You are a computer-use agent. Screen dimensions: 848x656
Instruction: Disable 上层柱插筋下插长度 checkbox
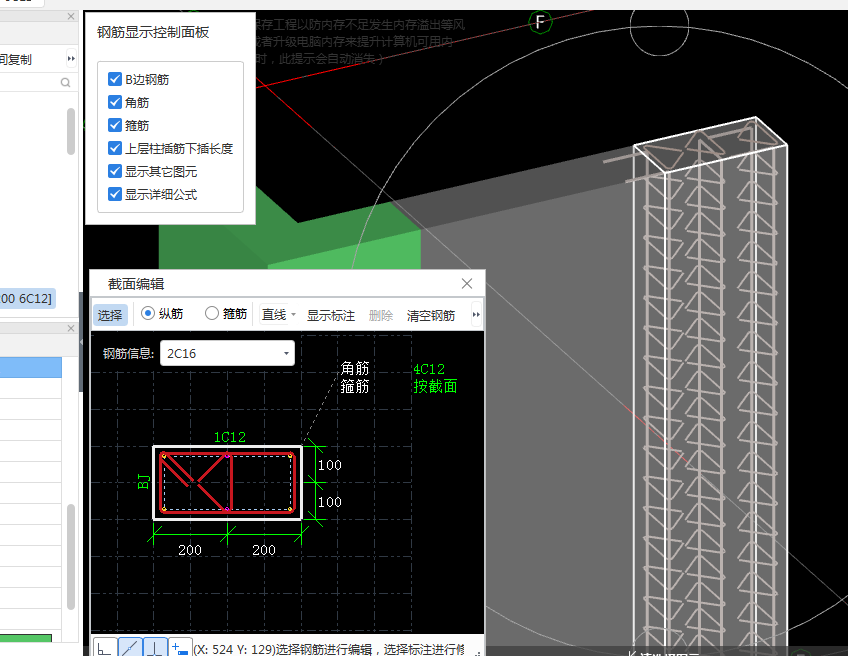[115, 148]
